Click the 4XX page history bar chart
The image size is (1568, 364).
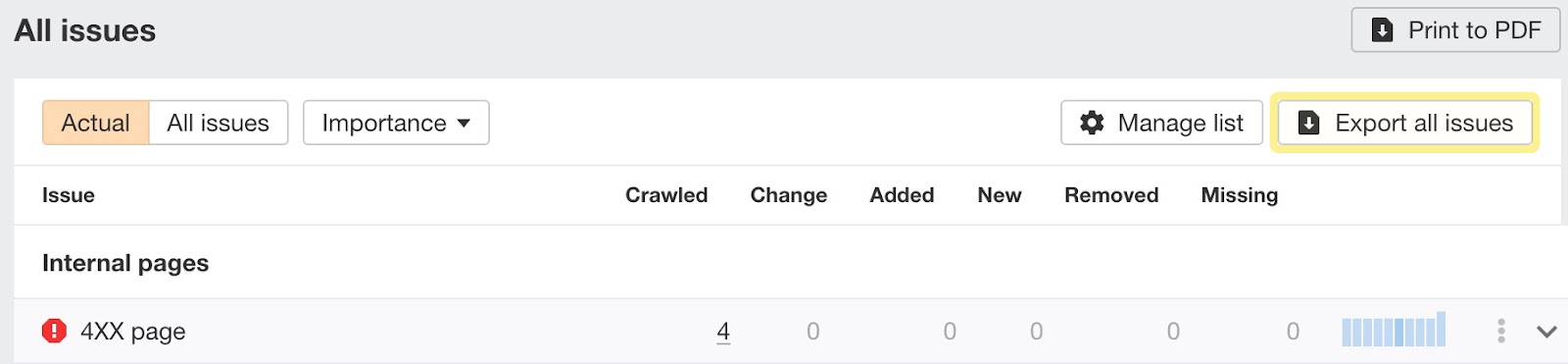tap(1394, 330)
